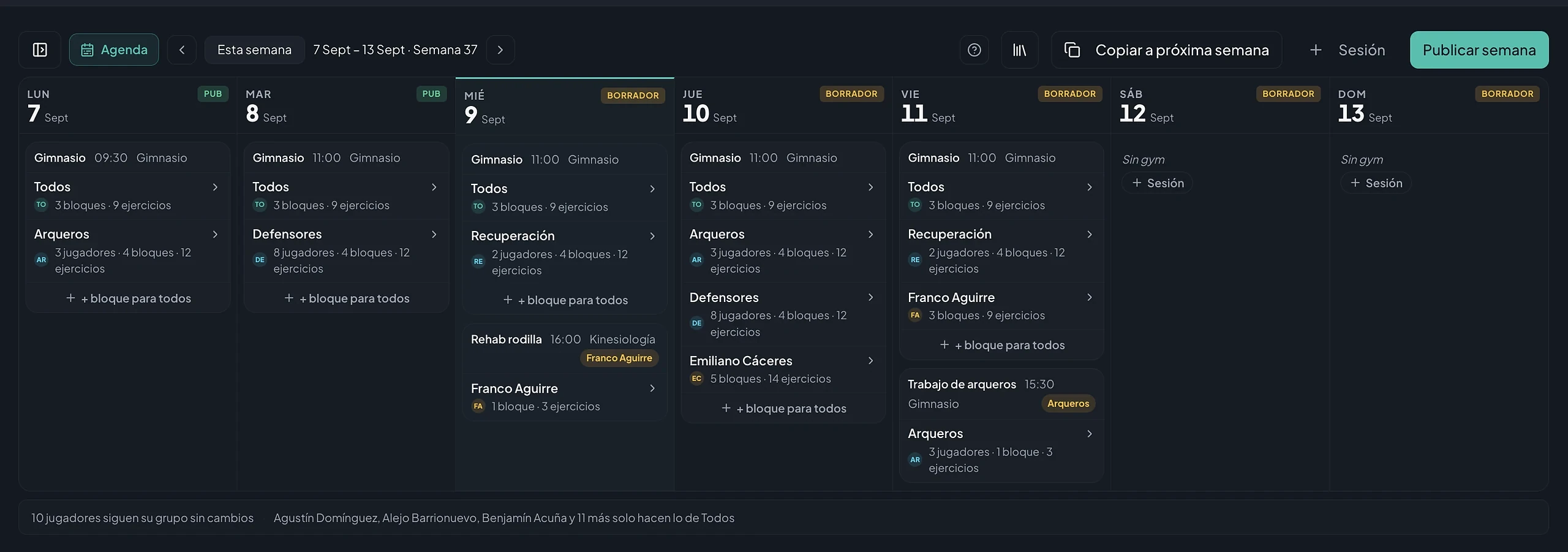Click PUB badge on Monday
This screenshot has width=1568, height=552.
click(213, 94)
